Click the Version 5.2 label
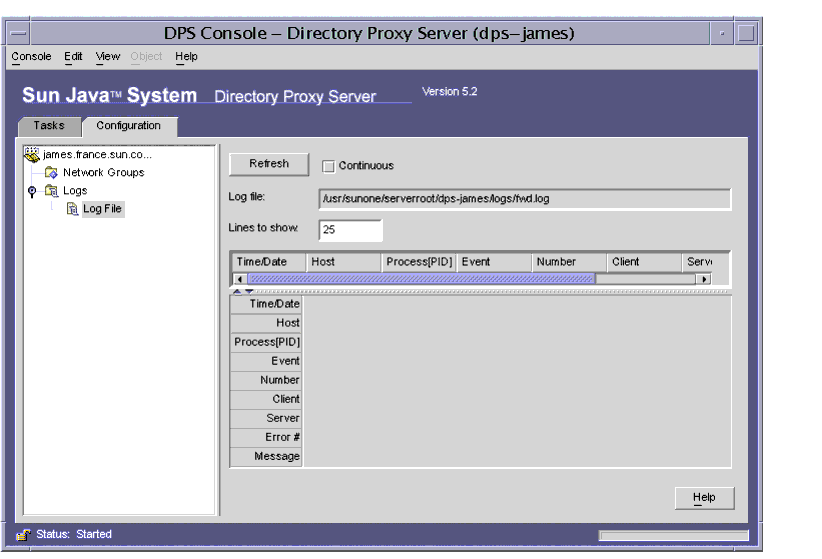The height and width of the screenshot is (559, 822). pyautogui.click(x=450, y=92)
